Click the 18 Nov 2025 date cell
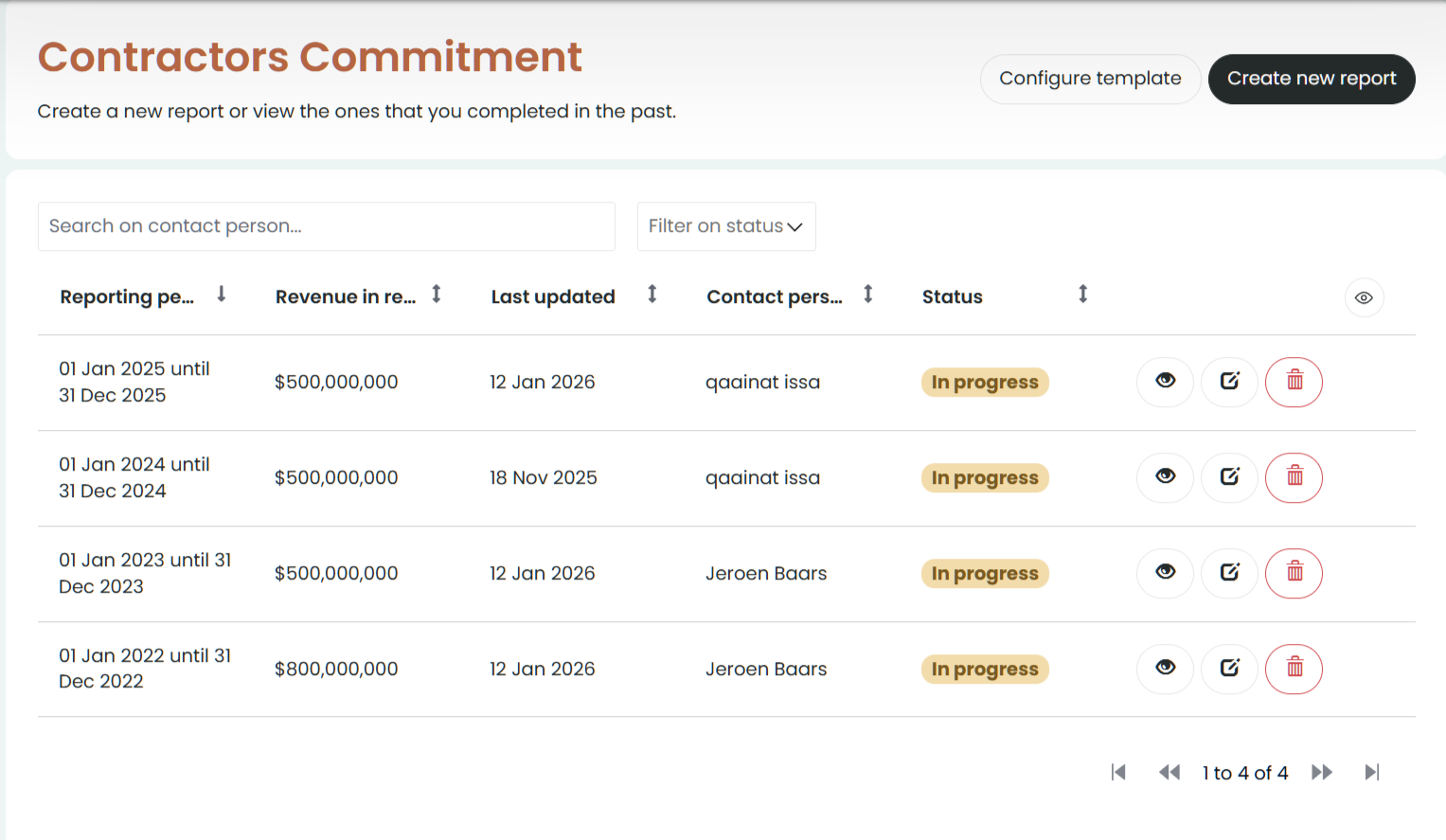Viewport: 1446px width, 840px height. 544,478
